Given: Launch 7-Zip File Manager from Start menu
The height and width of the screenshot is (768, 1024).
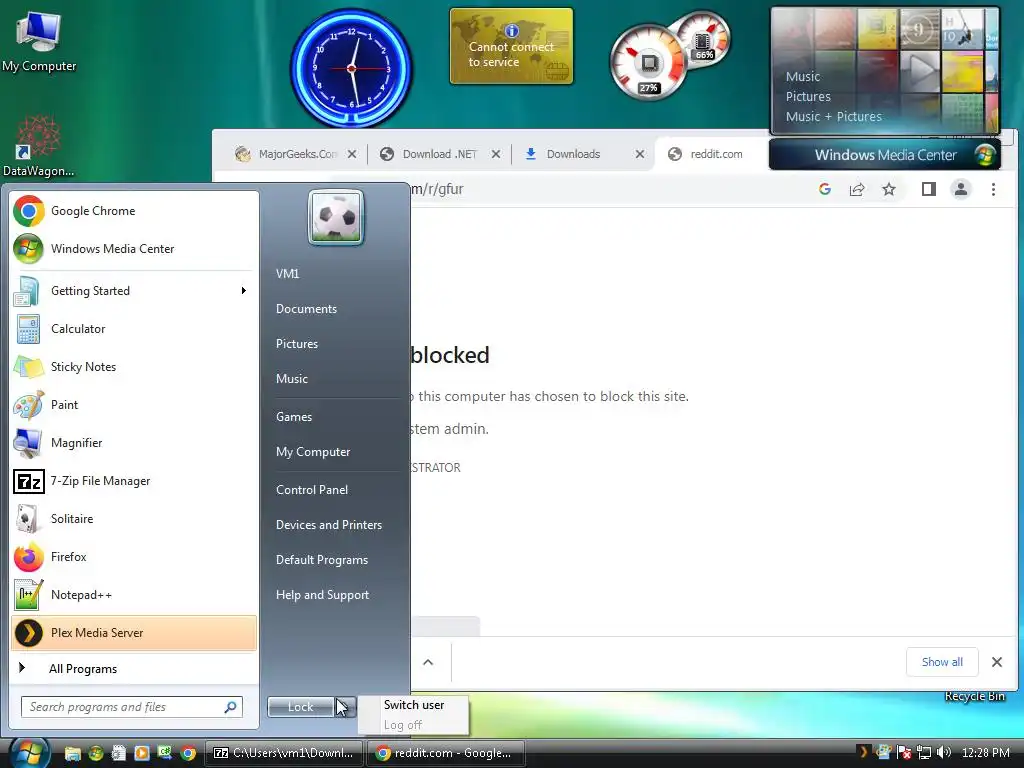Looking at the screenshot, I should pos(134,481).
